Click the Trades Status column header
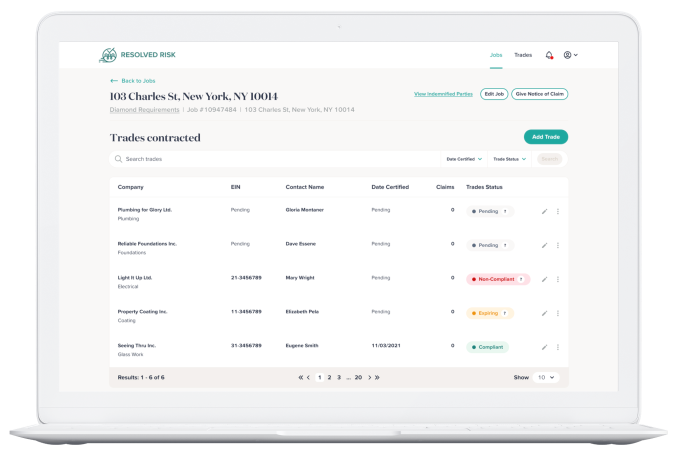680x464 pixels. tap(484, 187)
